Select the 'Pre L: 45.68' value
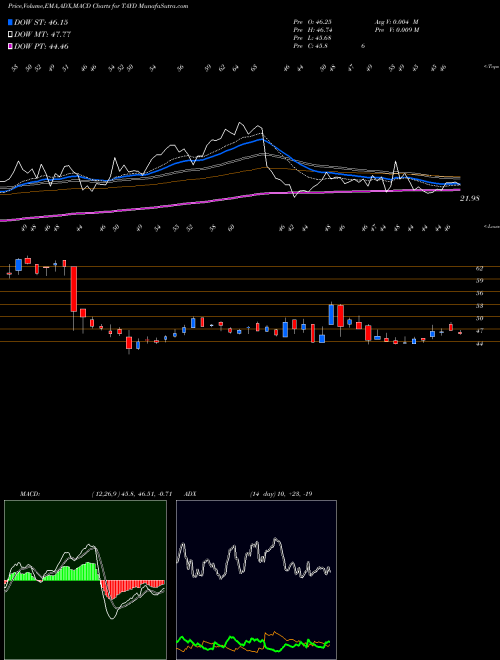This screenshot has width=500, height=660. pyautogui.click(x=314, y=38)
